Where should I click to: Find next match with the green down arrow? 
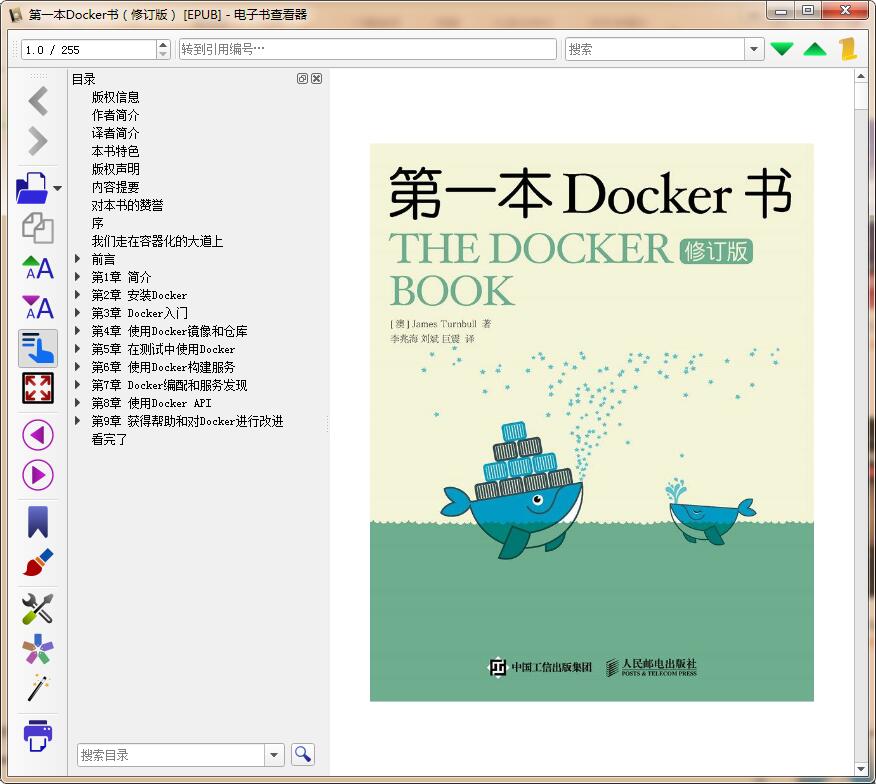coord(782,49)
